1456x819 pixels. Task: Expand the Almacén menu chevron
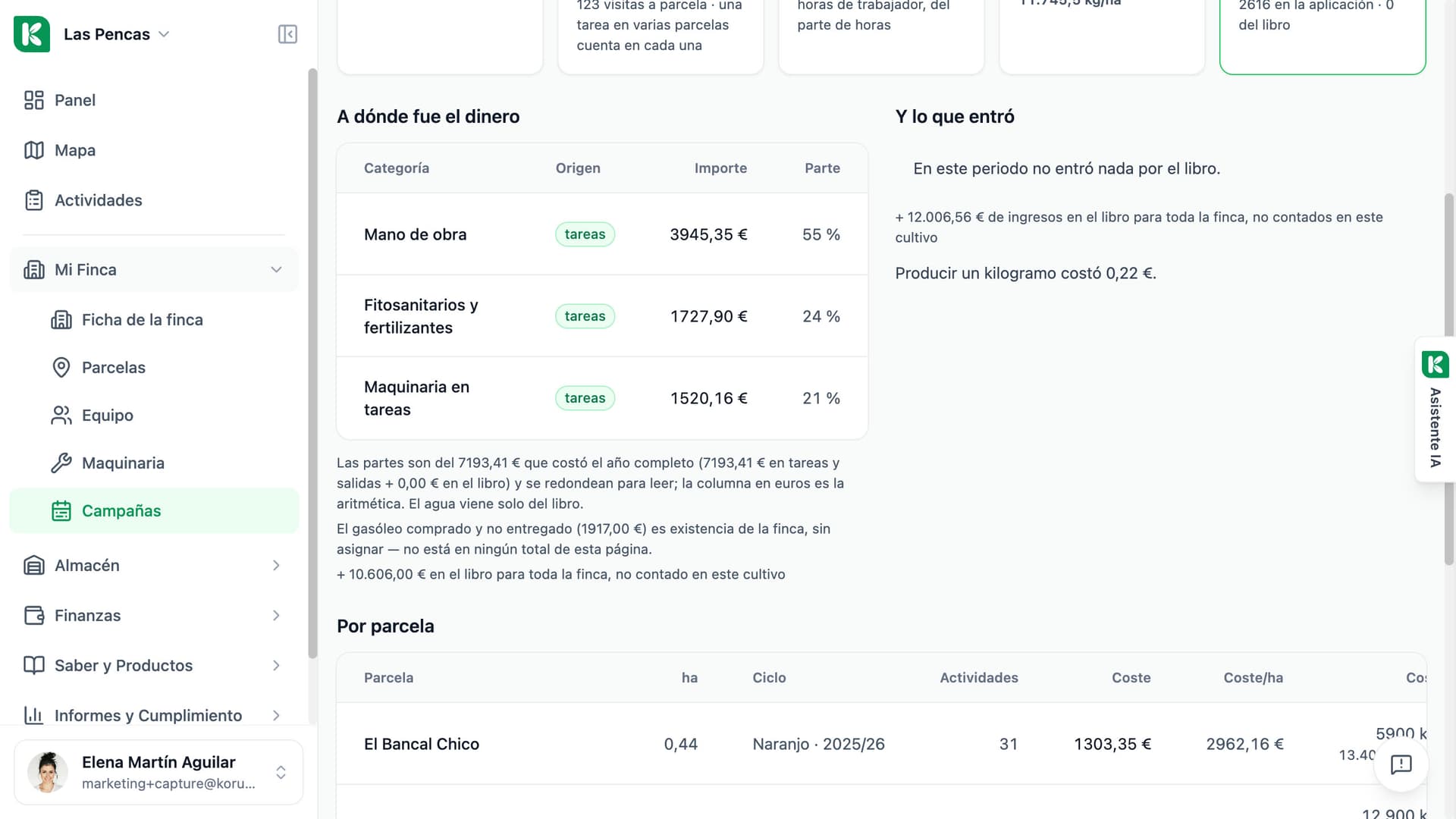[x=276, y=566]
